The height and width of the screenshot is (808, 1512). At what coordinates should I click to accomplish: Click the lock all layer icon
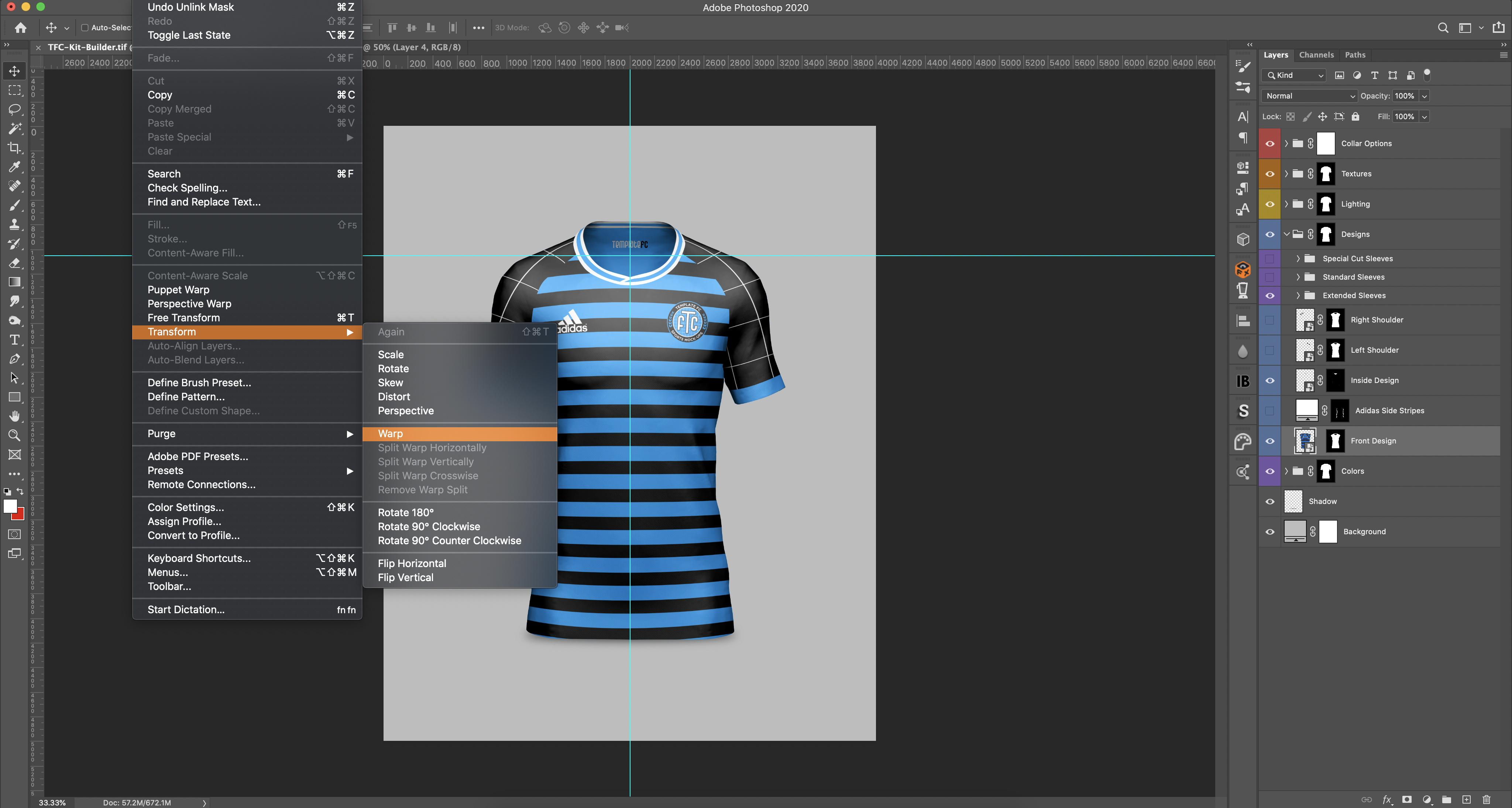click(1355, 117)
